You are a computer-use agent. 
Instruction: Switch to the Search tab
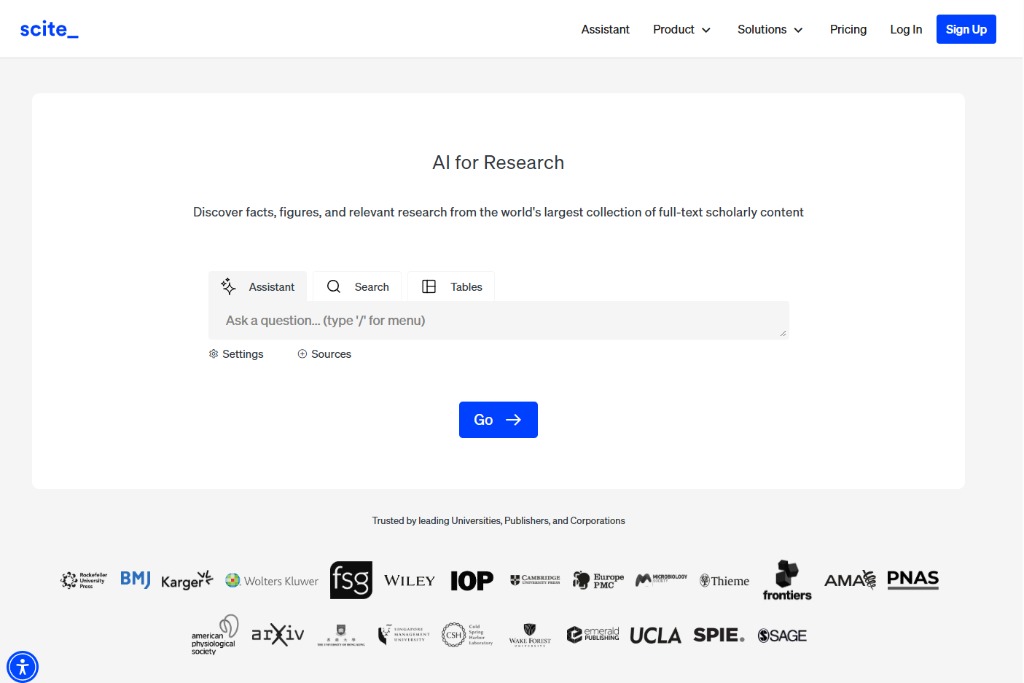click(358, 287)
